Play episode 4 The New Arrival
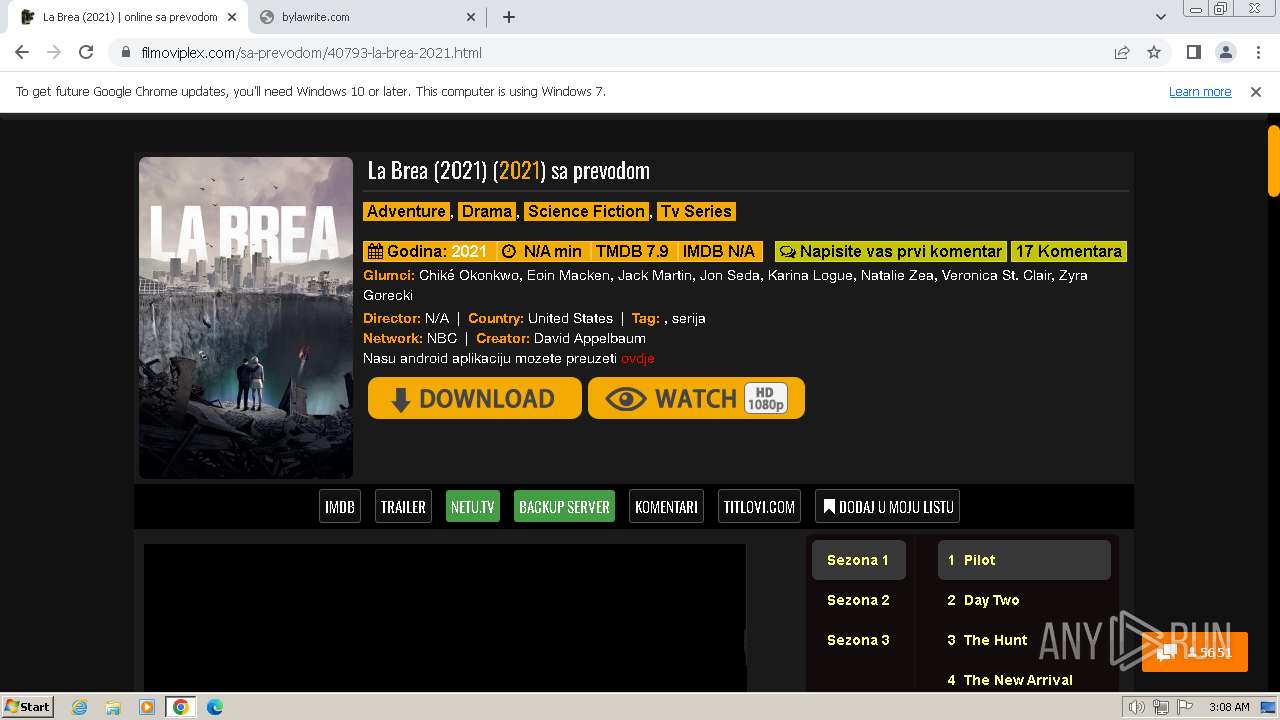The image size is (1280, 720). [x=1024, y=680]
